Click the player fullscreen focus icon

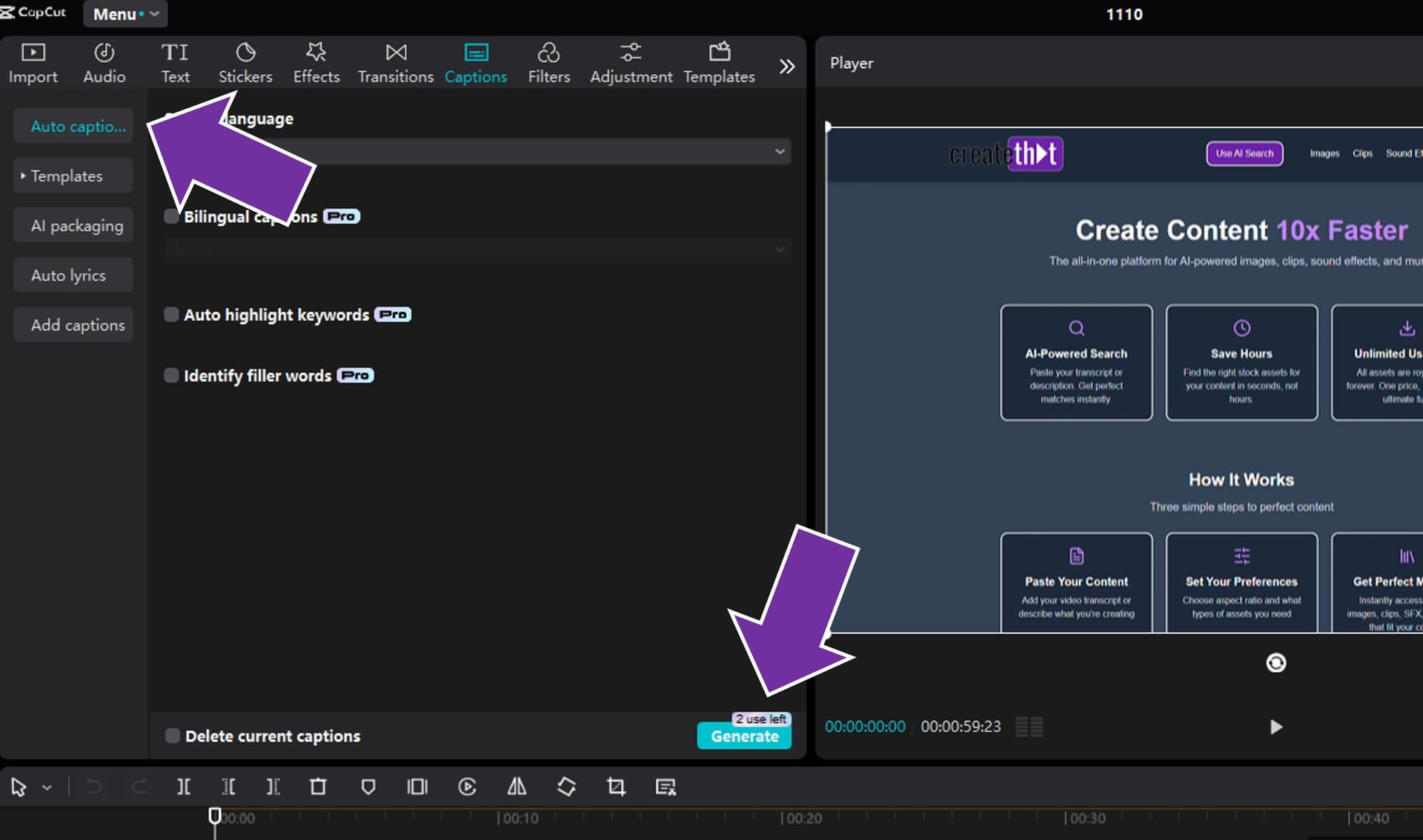pos(1276,663)
